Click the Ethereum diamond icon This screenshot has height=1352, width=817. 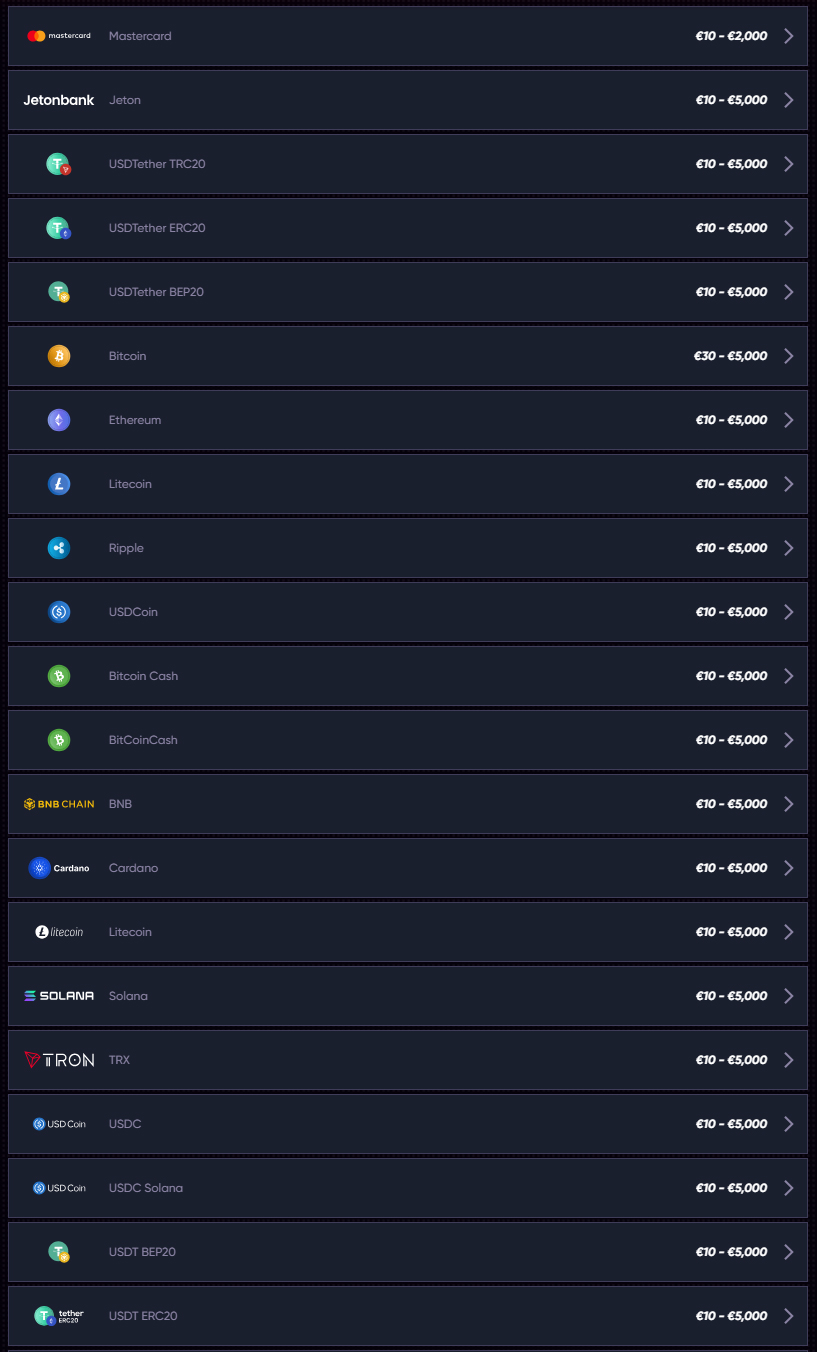point(59,420)
